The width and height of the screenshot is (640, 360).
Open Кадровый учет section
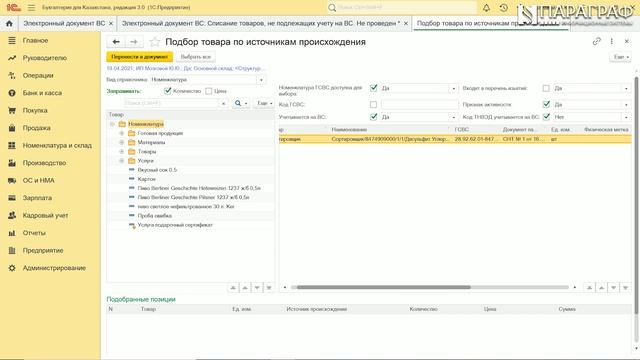tap(45, 215)
